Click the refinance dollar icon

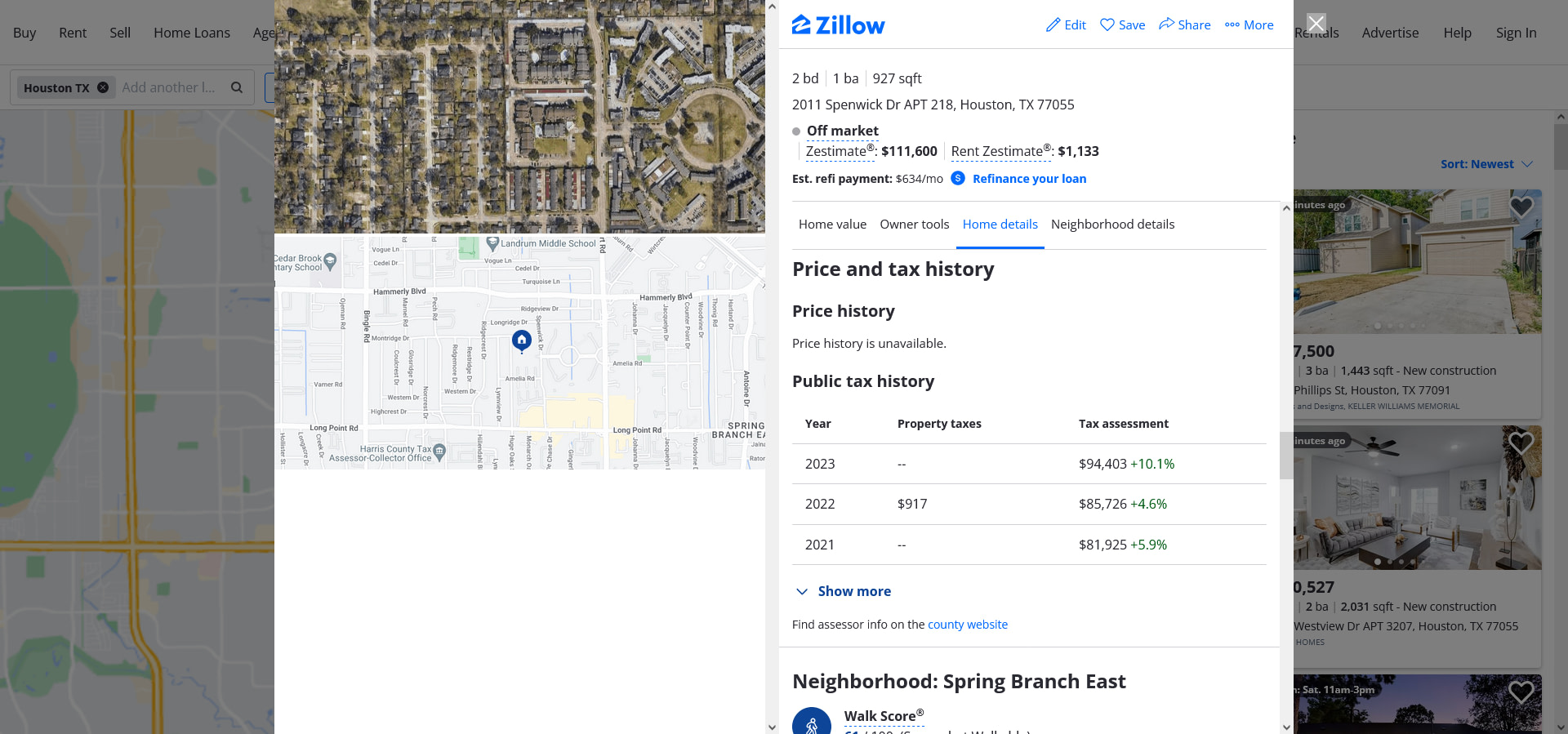pyautogui.click(x=958, y=178)
